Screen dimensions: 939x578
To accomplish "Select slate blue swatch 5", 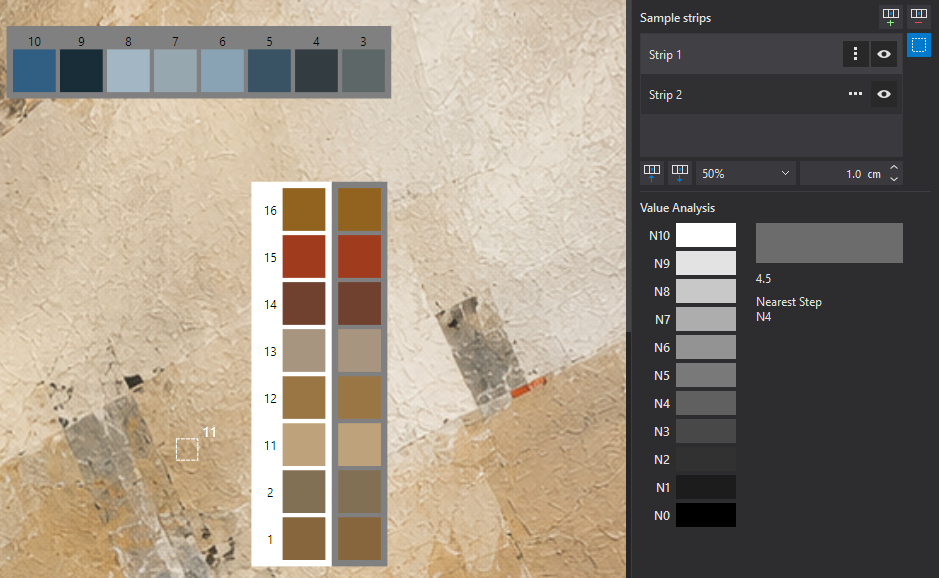I will [269, 71].
